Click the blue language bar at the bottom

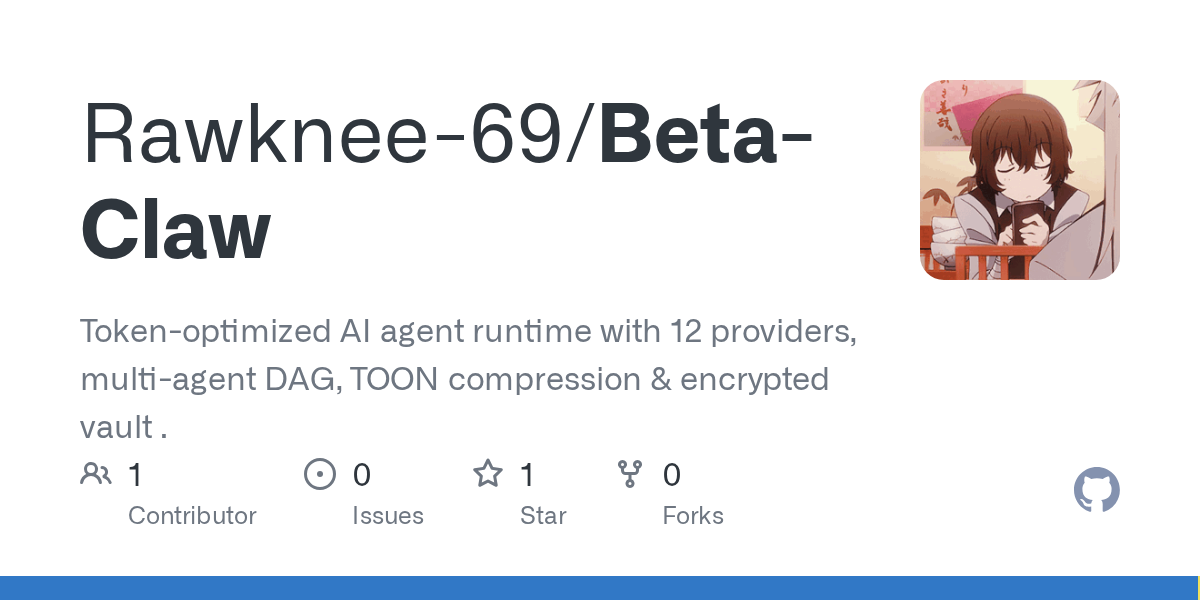click(600, 588)
